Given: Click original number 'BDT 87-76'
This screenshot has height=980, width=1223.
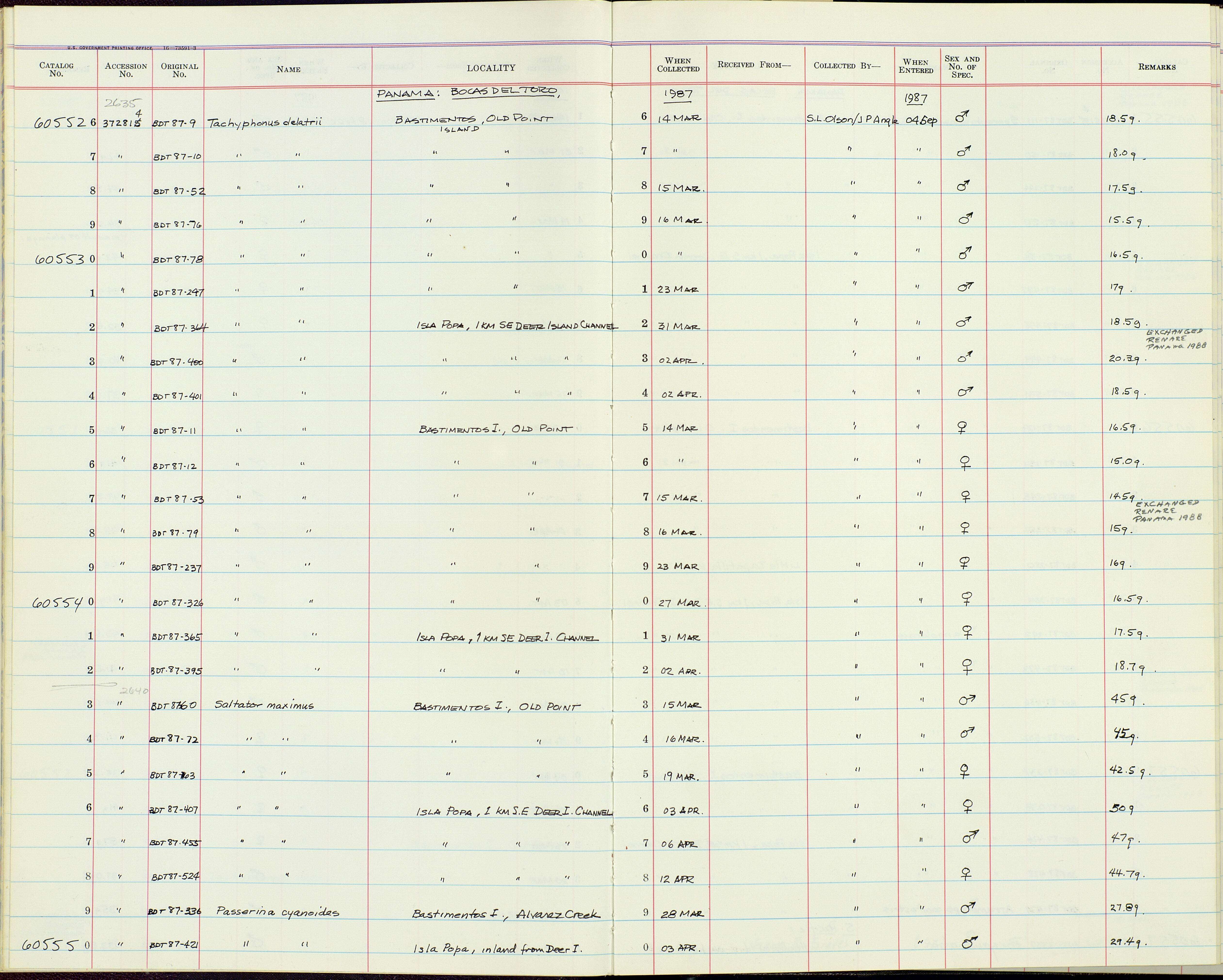Looking at the screenshot, I should coord(178,225).
